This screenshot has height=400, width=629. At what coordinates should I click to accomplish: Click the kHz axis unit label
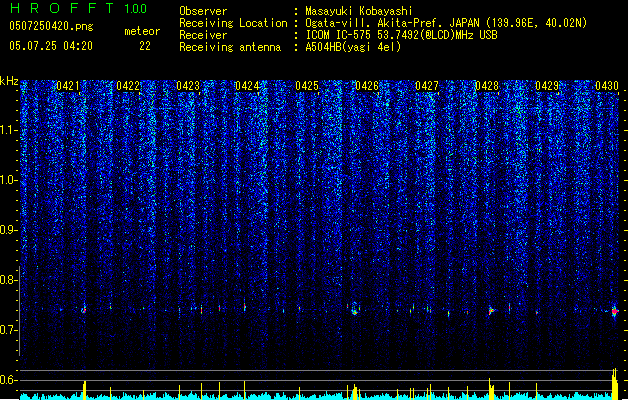point(9,81)
